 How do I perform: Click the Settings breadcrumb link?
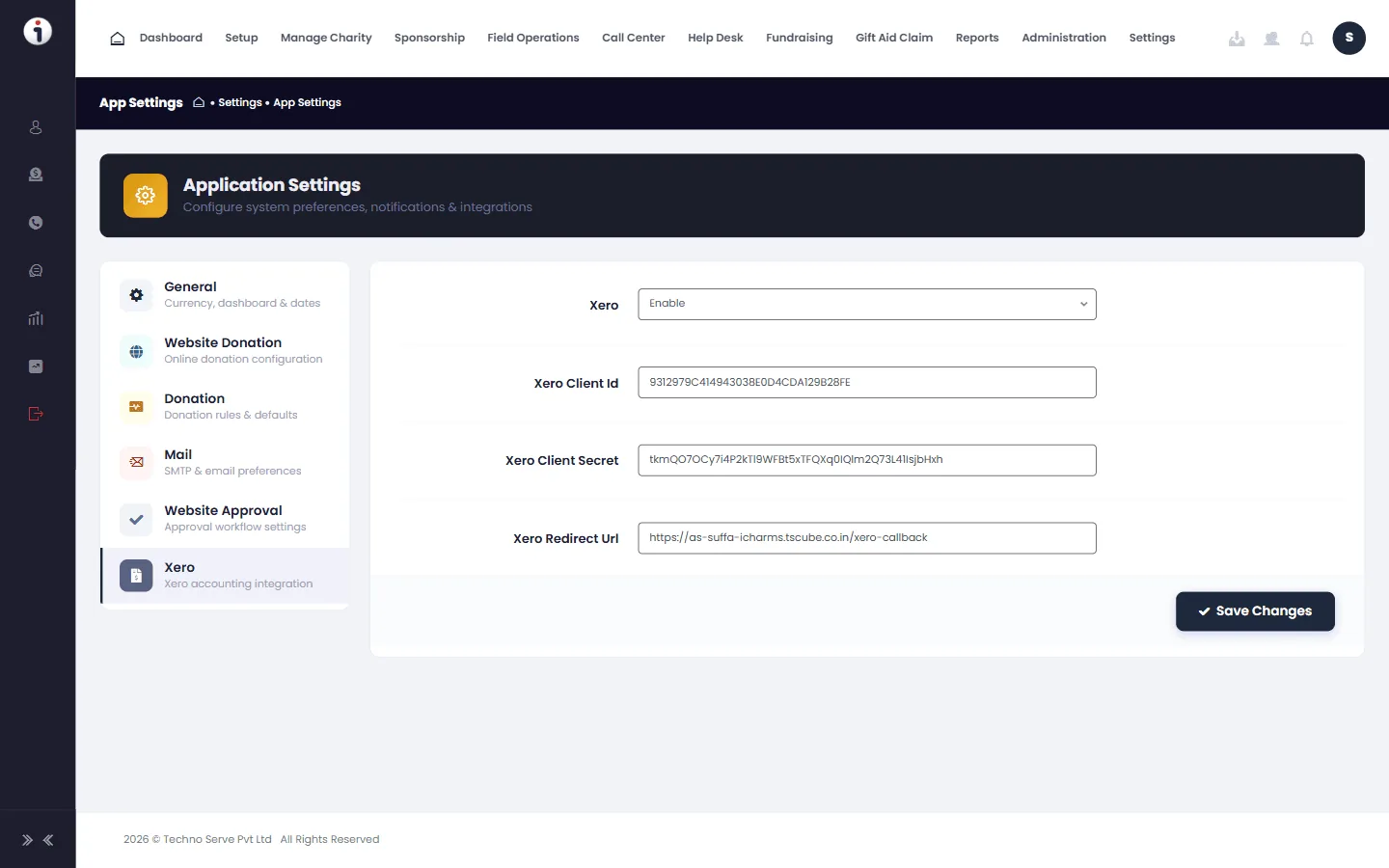[x=240, y=102]
